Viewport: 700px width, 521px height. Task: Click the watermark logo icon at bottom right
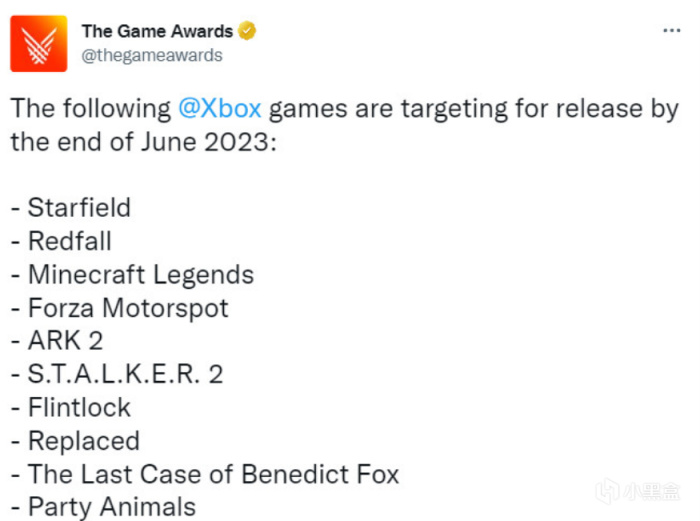coord(609,493)
